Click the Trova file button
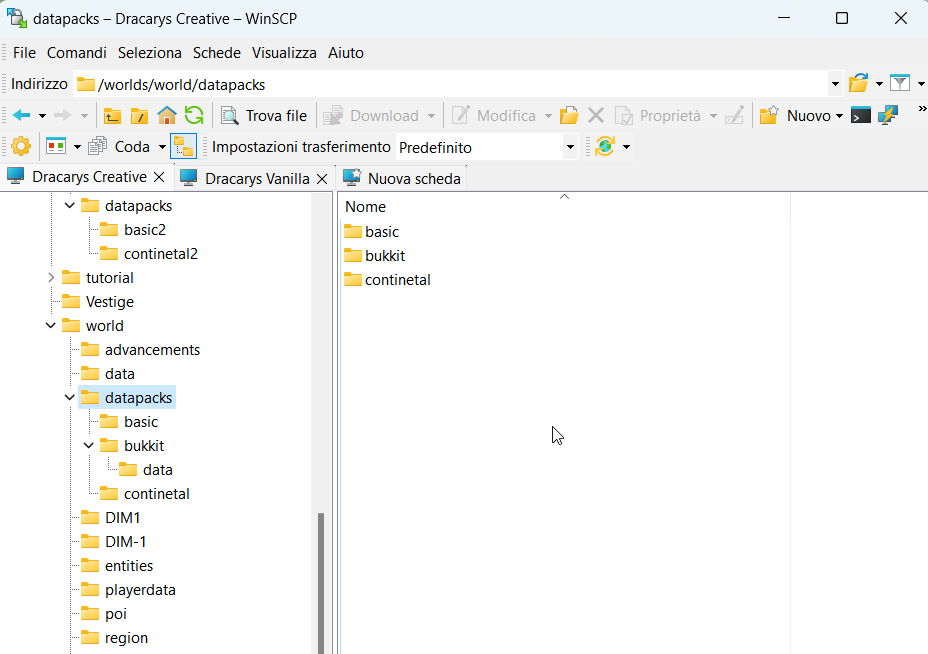This screenshot has width=928, height=654. coord(264,116)
